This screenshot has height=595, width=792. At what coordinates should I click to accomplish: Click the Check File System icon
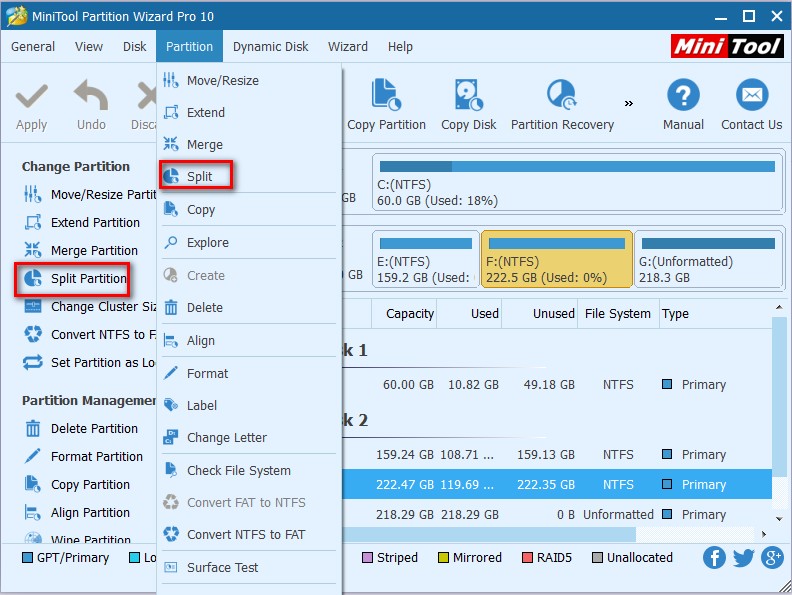[171, 470]
